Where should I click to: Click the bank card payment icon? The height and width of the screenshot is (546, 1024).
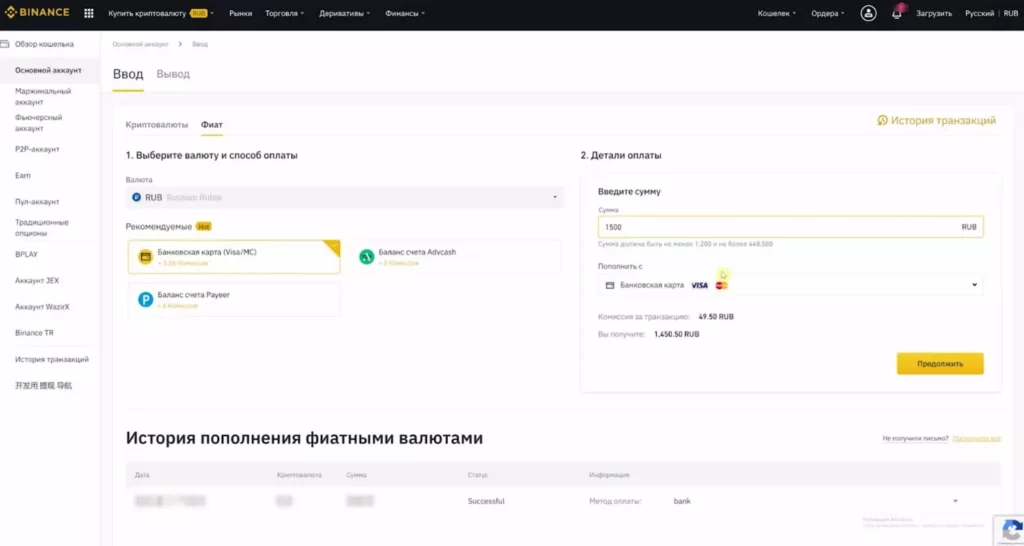[x=146, y=257]
